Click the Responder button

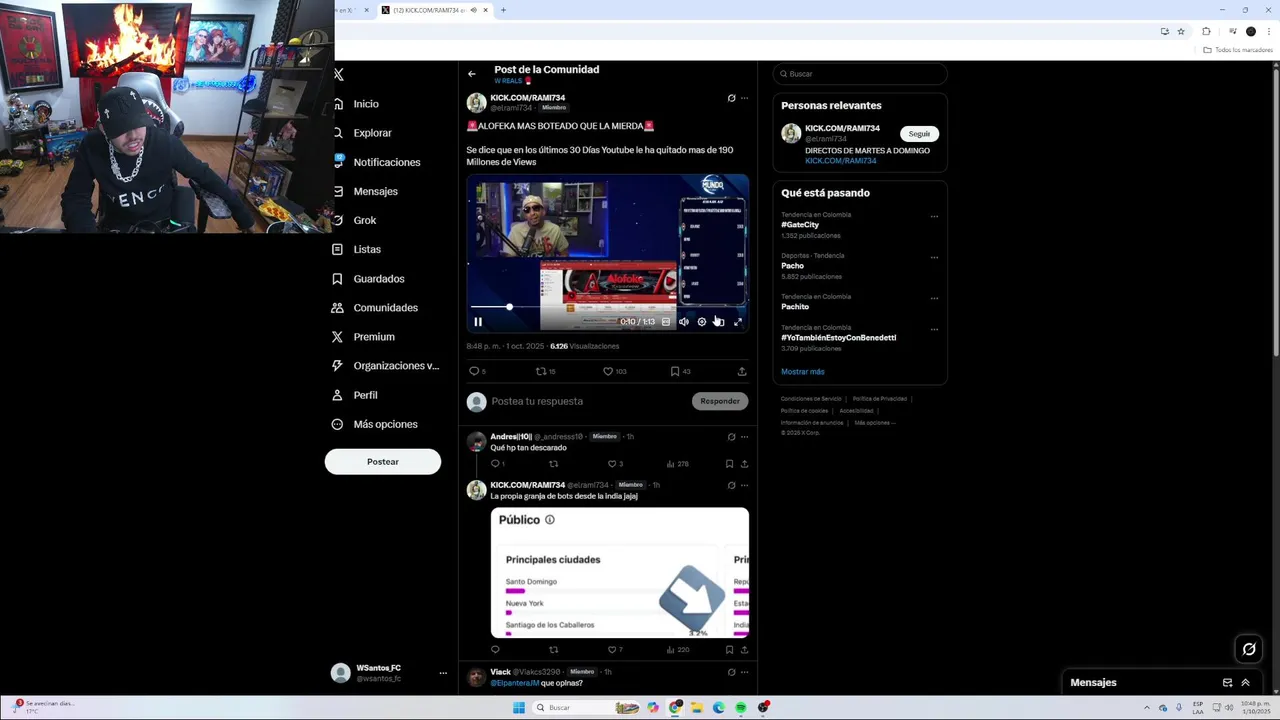720,401
